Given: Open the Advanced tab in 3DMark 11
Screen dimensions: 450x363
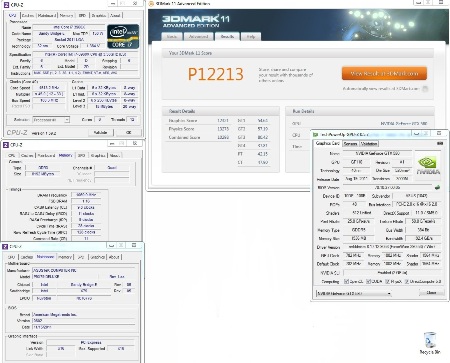Looking at the screenshot, I should point(199,37).
